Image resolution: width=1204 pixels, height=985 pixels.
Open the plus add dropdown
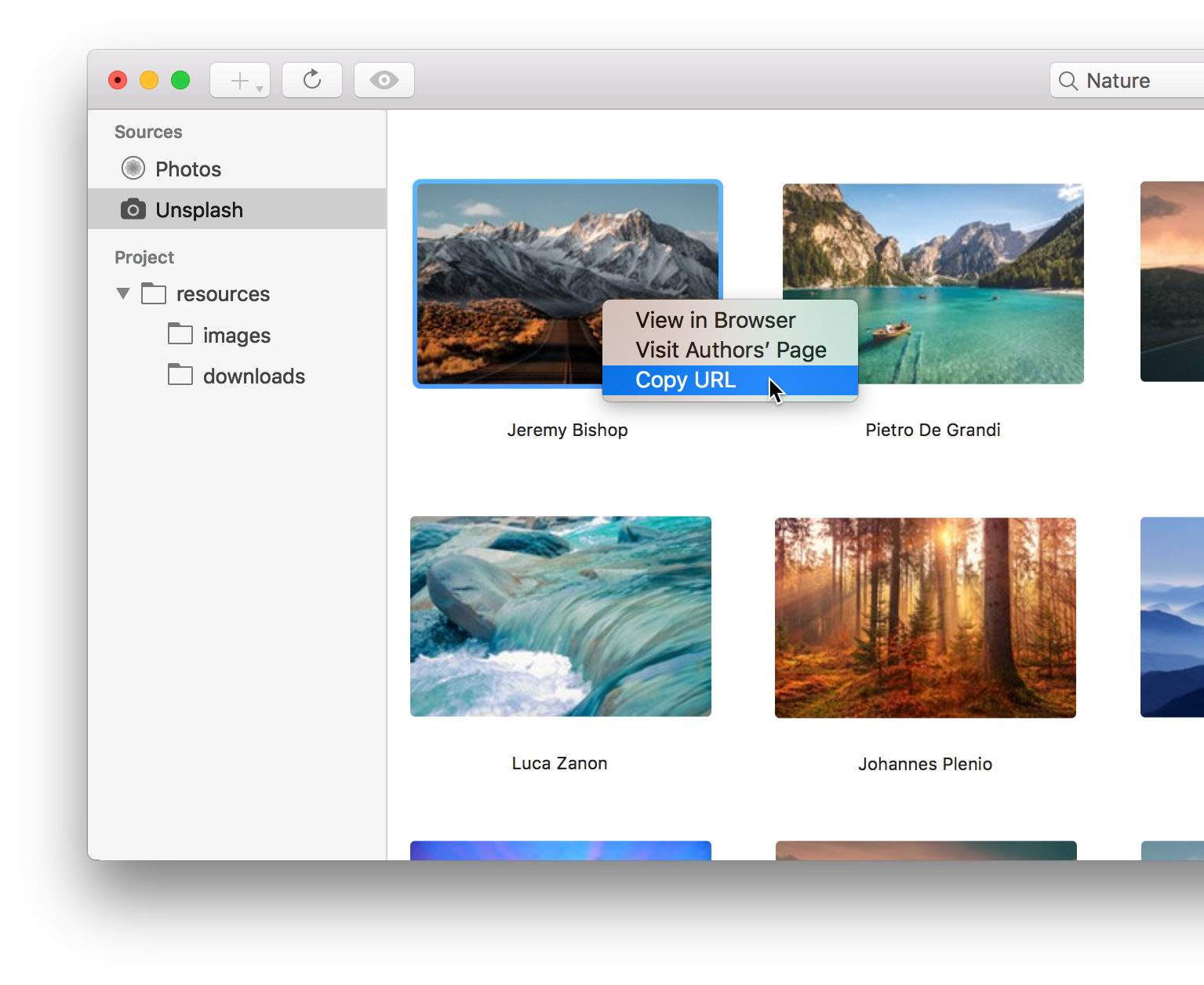tap(240, 80)
